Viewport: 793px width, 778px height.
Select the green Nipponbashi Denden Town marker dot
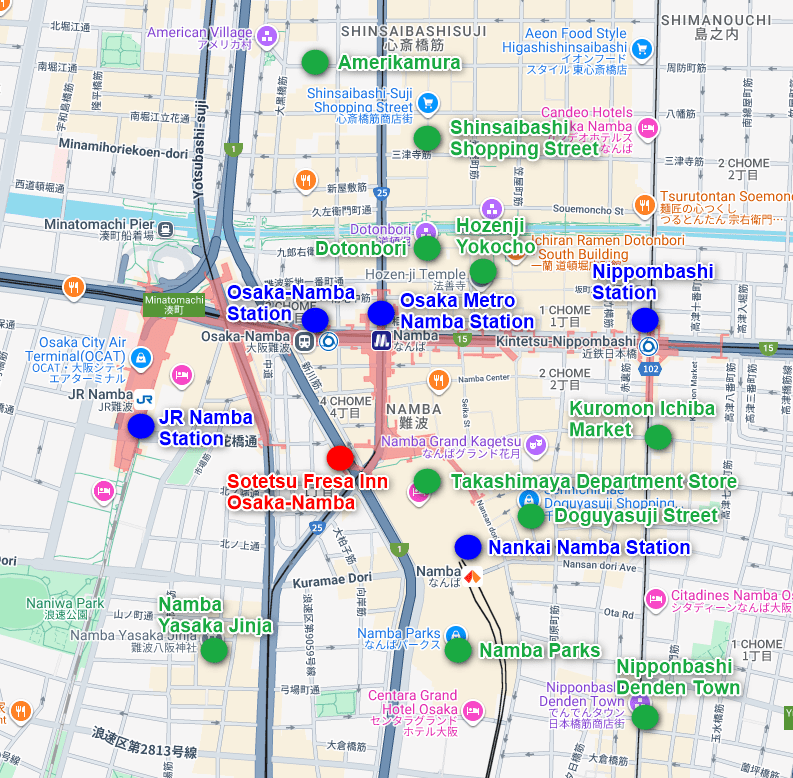[x=645, y=717]
